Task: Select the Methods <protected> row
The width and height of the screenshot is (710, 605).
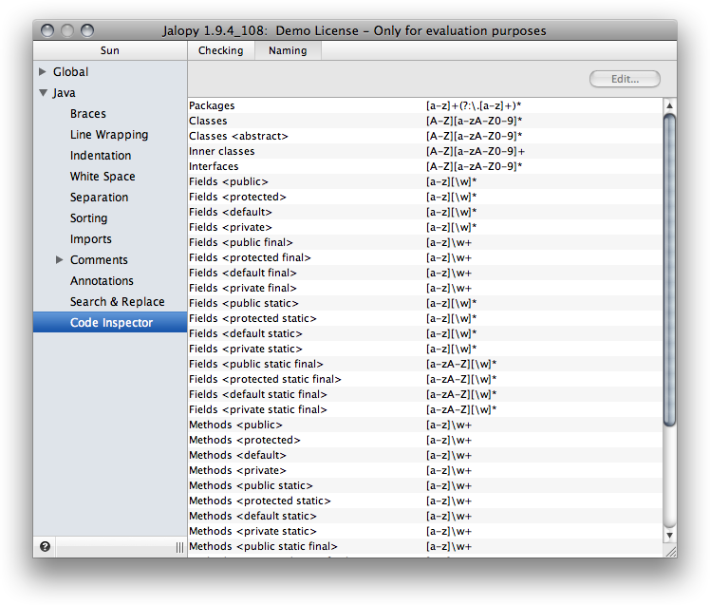Action: tap(425, 440)
